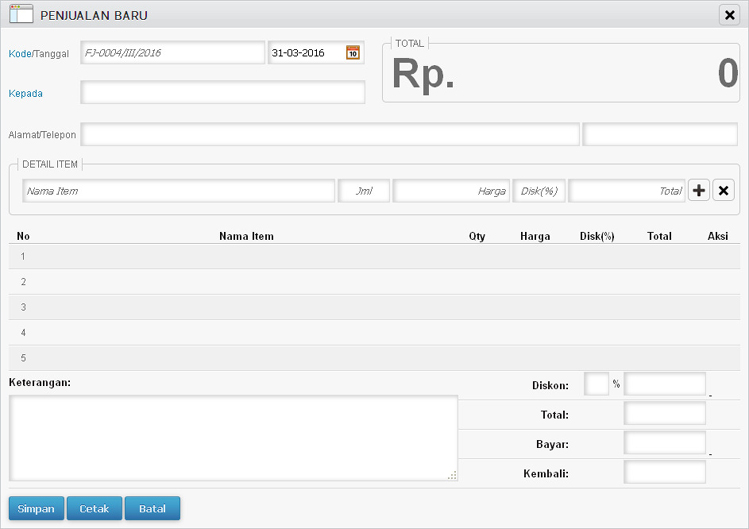Click the Aksi column header

pyautogui.click(x=718, y=236)
